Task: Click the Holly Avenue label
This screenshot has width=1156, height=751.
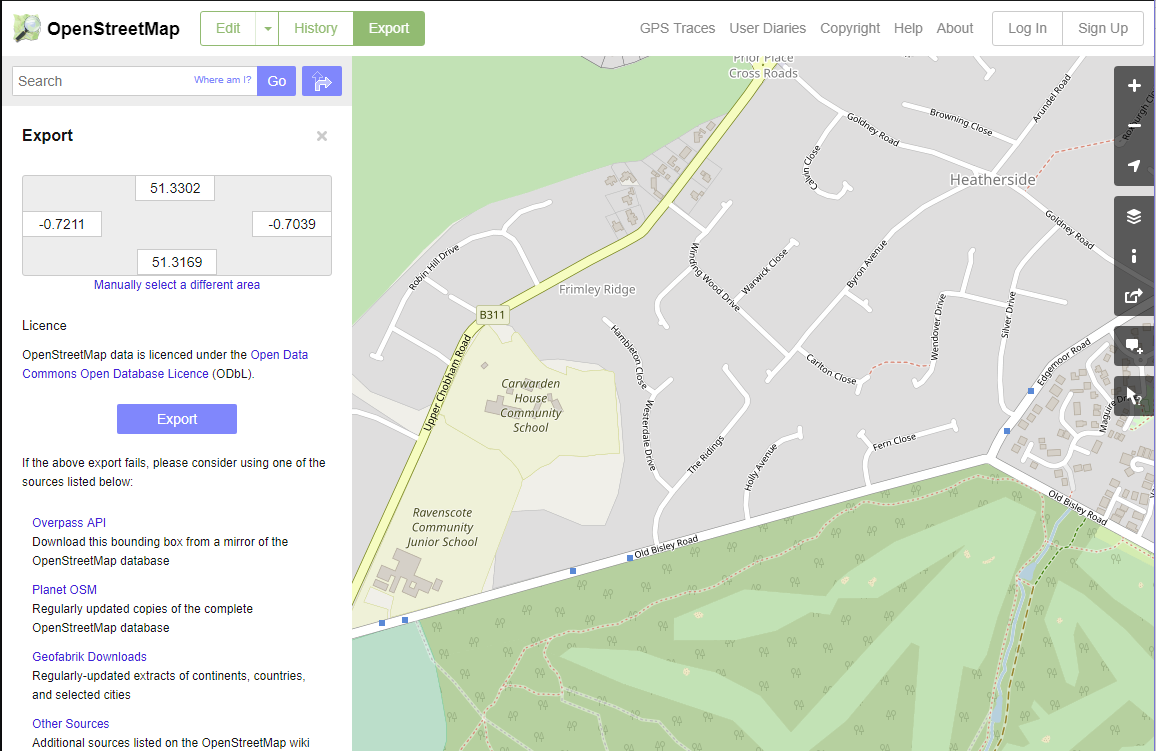Action: [761, 467]
